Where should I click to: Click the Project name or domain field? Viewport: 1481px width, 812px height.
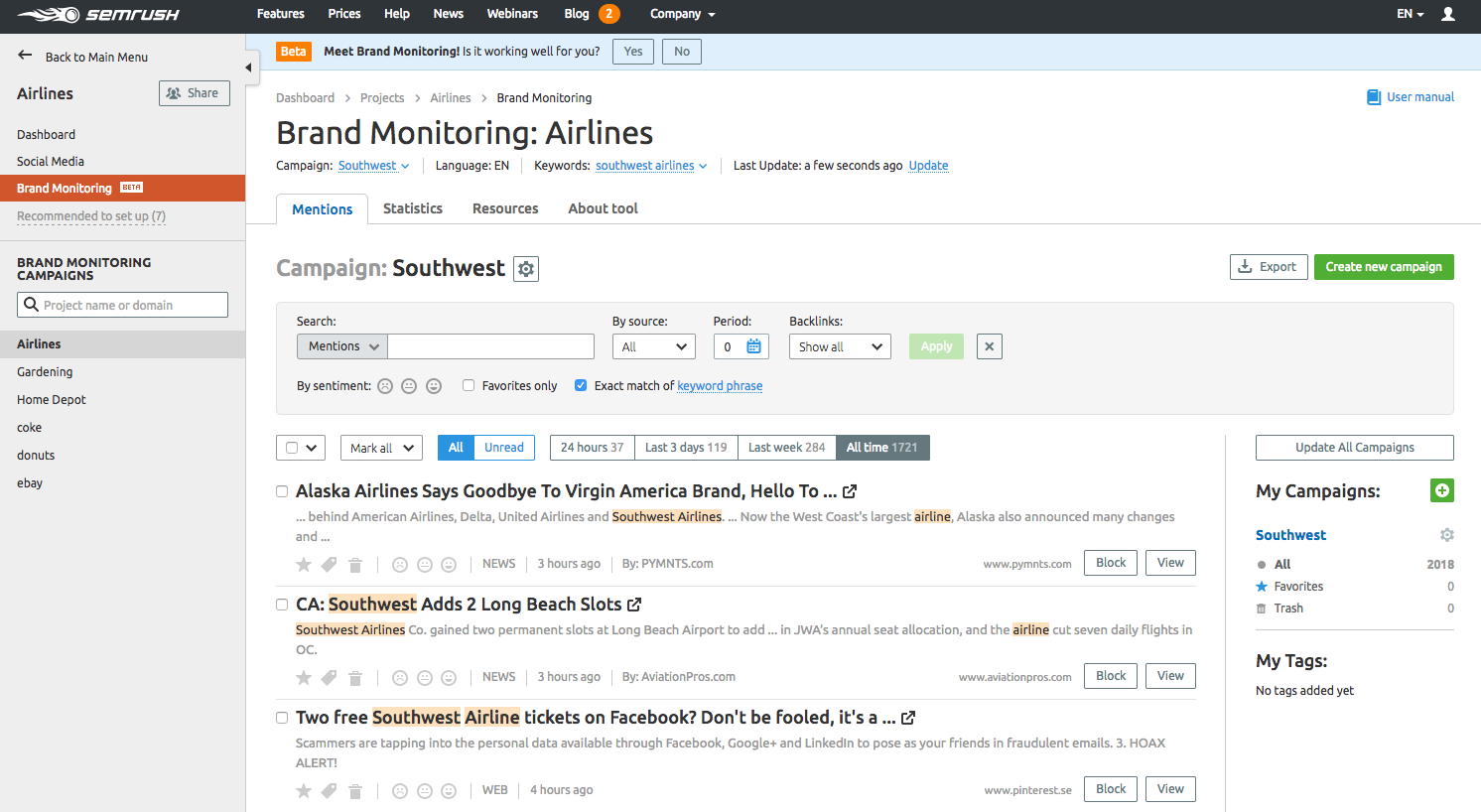122,305
